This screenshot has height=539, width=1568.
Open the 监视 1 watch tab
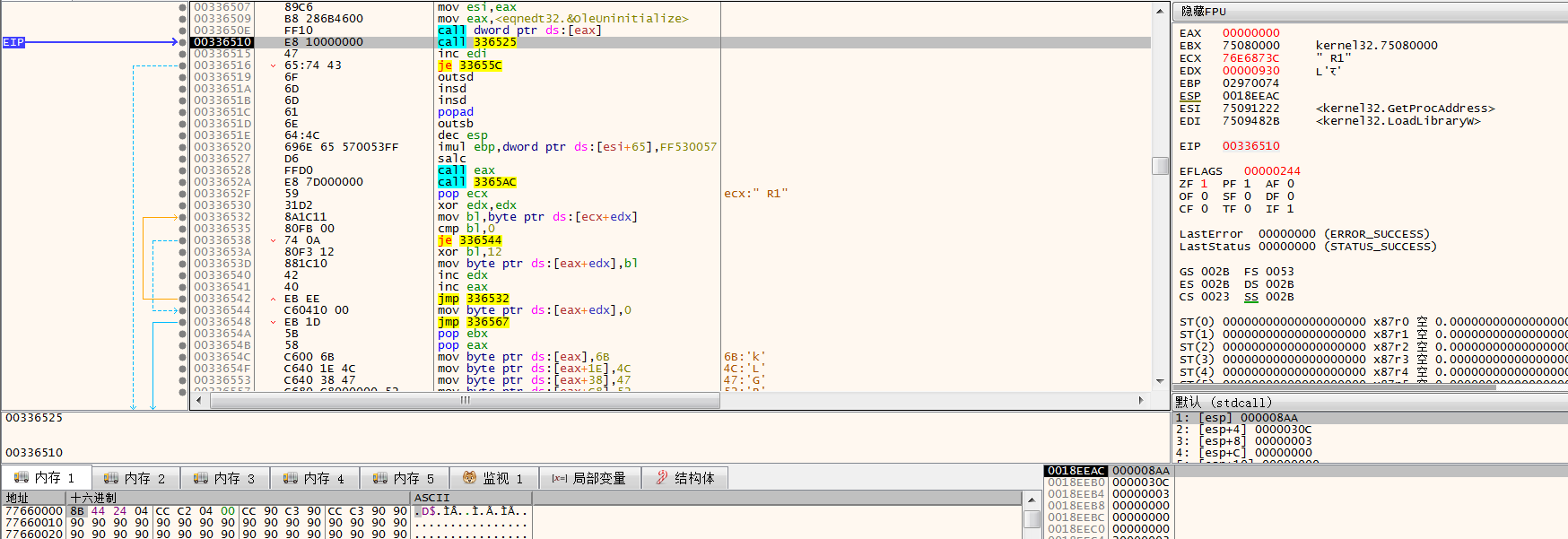coord(493,478)
